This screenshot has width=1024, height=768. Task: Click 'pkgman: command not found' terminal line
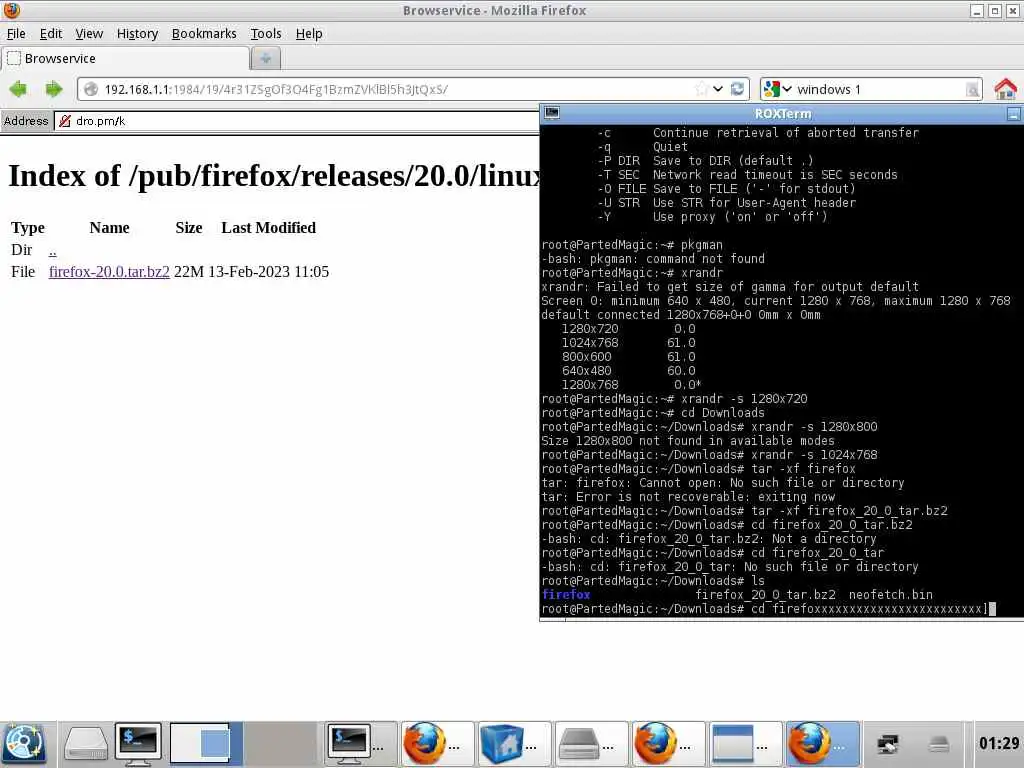653,259
